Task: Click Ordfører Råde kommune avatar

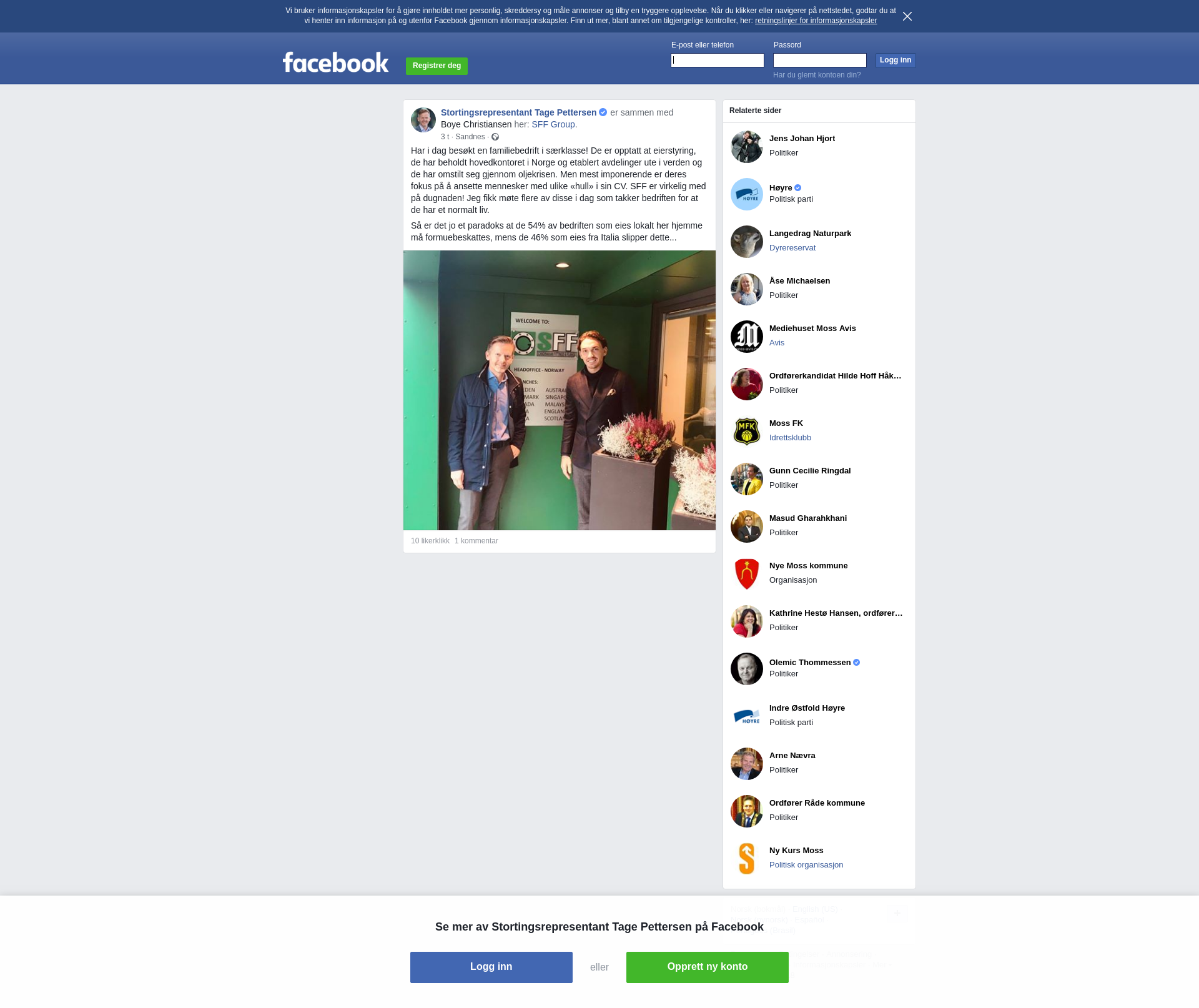Action: [747, 811]
